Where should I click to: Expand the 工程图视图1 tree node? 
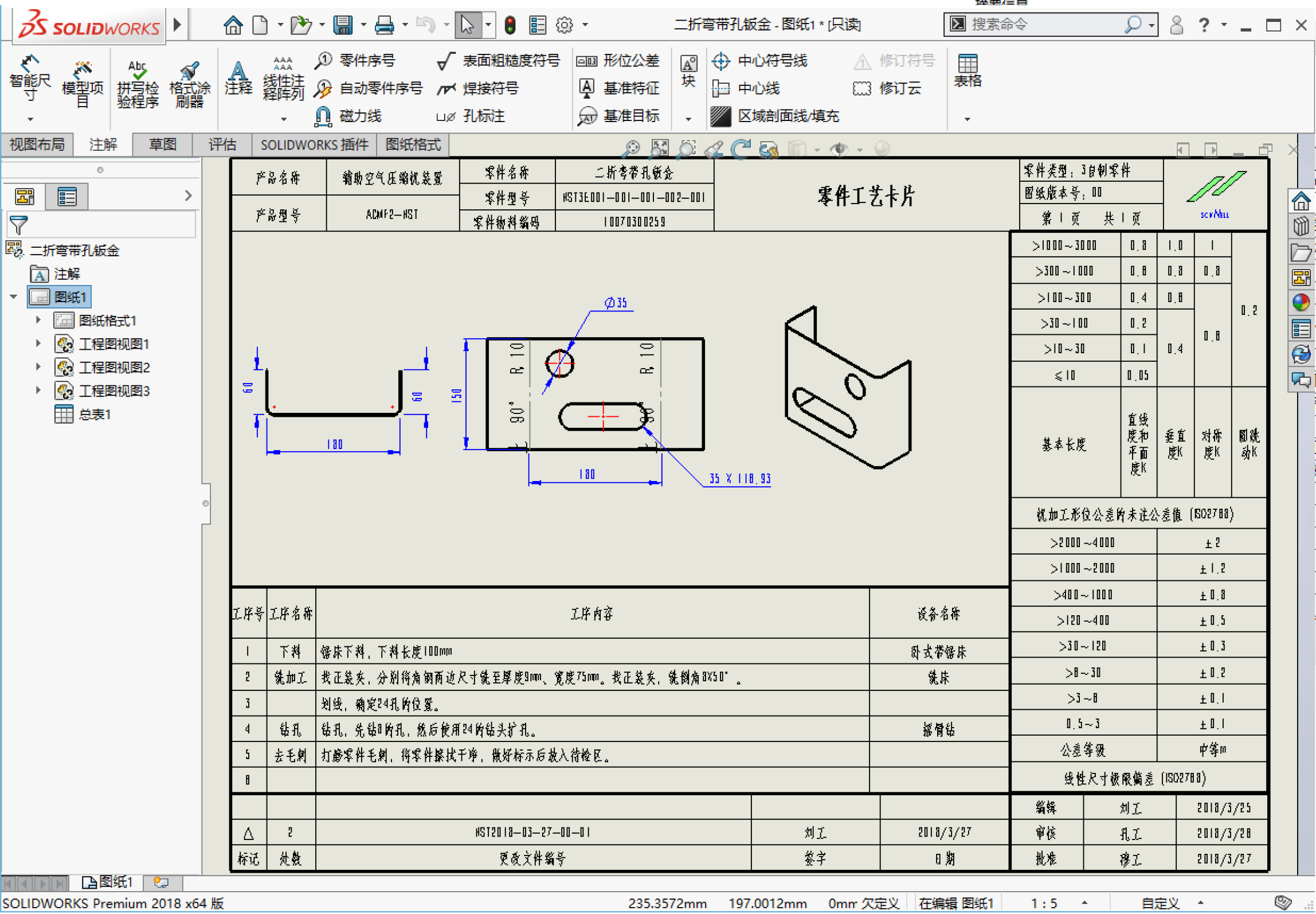tap(38, 343)
